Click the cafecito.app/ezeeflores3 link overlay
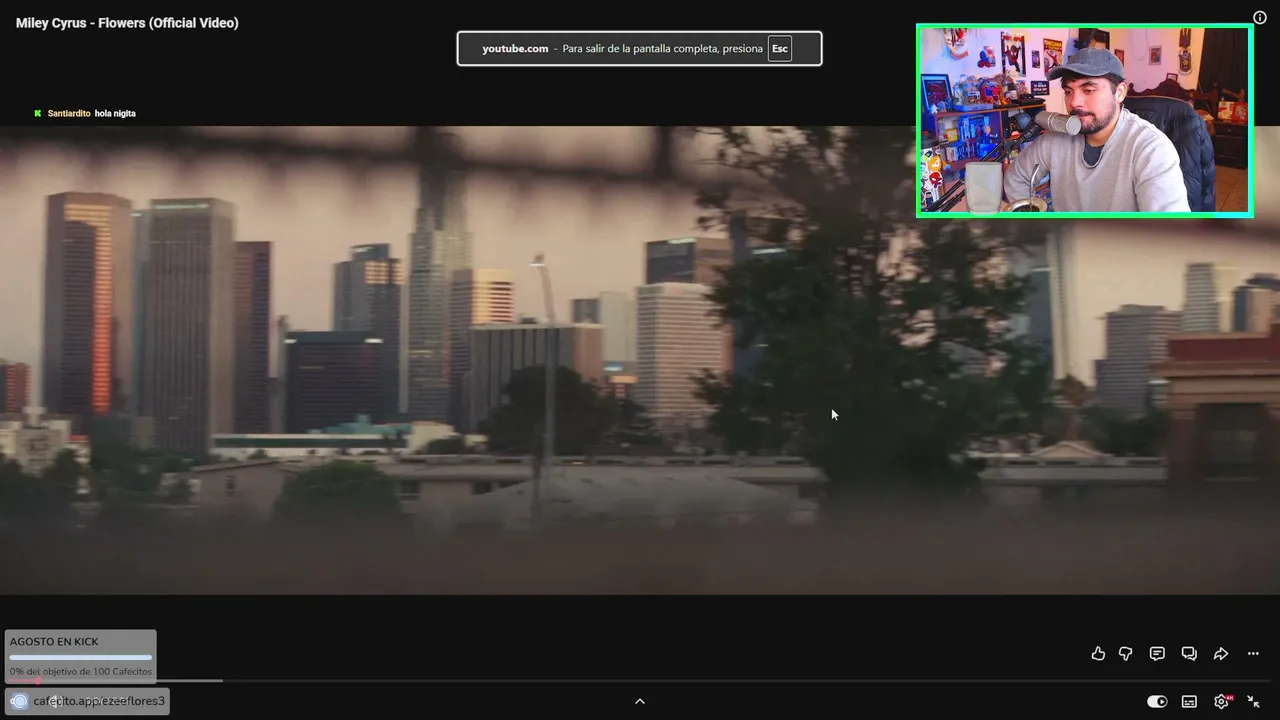The height and width of the screenshot is (720, 1280). (99, 701)
